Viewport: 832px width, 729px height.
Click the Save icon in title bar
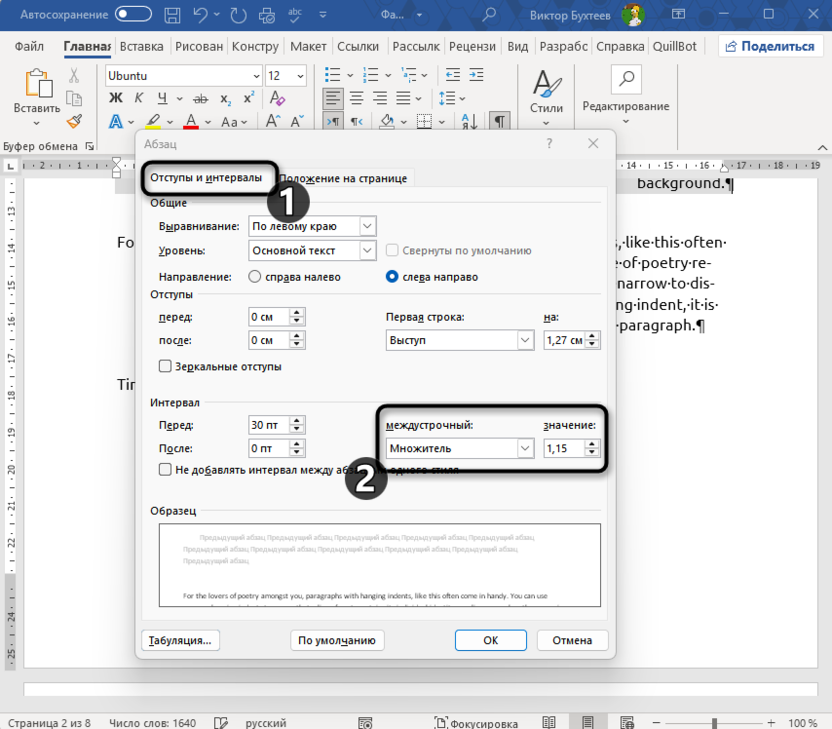[x=174, y=15]
